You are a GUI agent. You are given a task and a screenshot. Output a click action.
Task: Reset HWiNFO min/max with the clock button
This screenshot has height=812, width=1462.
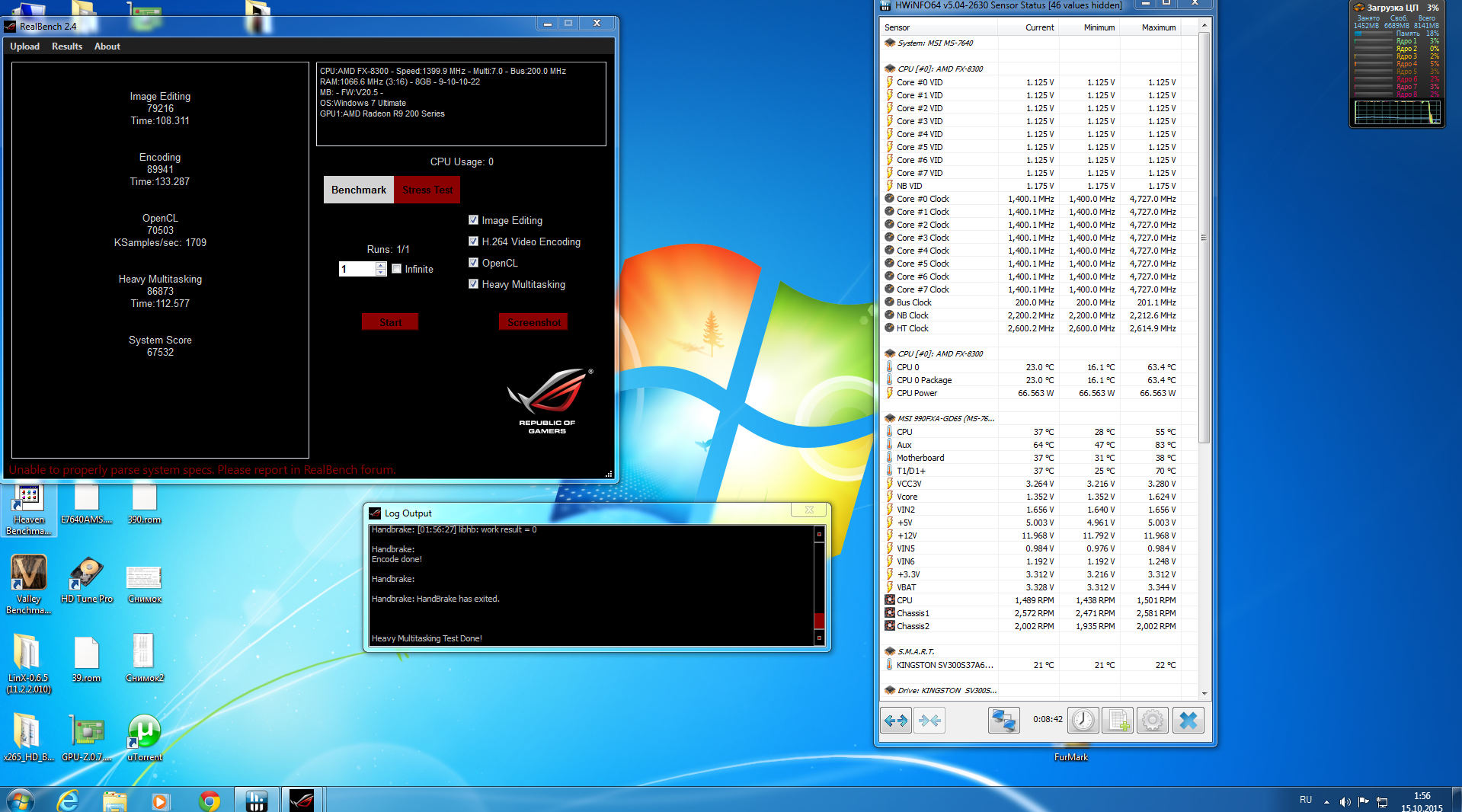point(1083,720)
